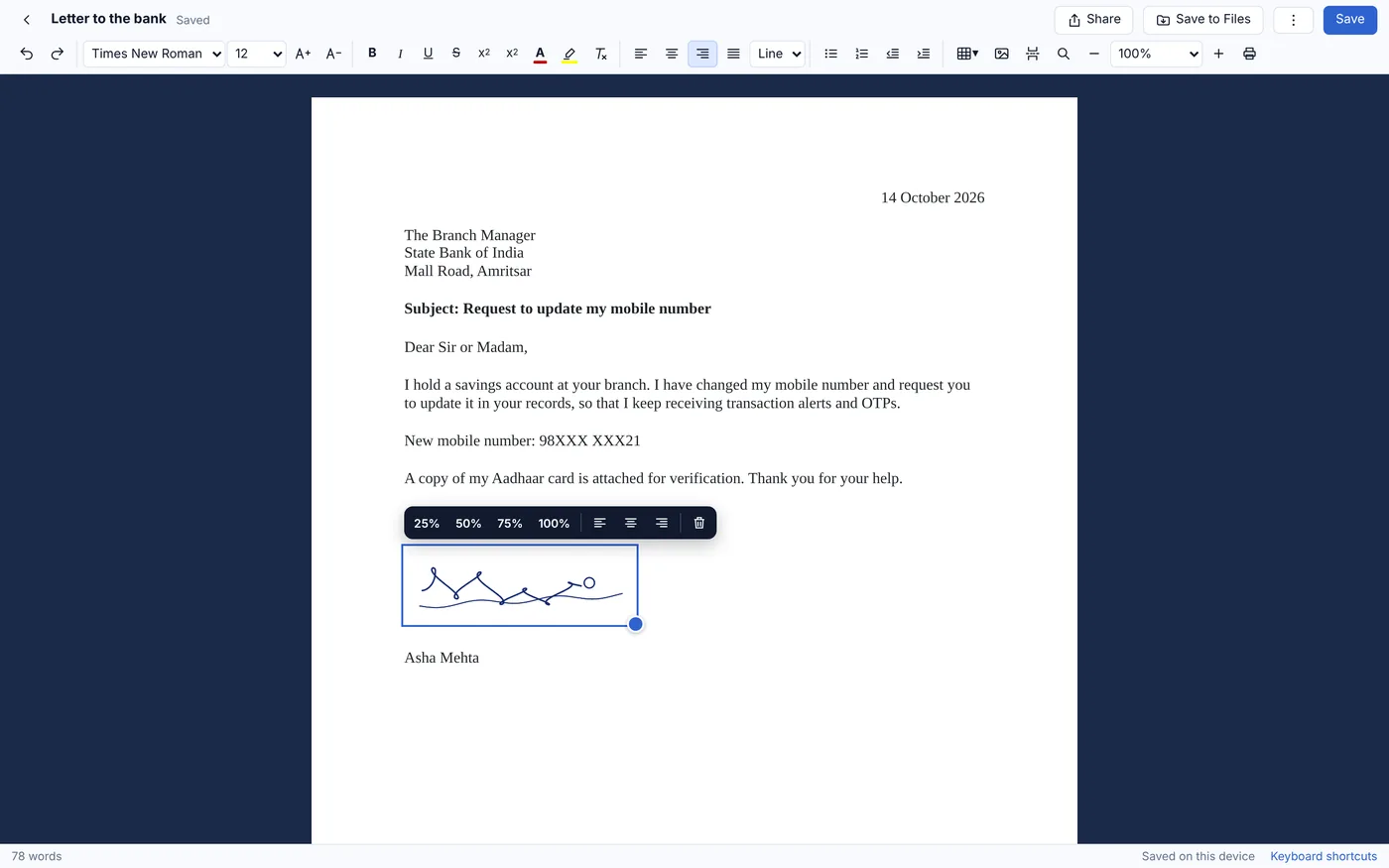Zoom out with the minus button
The width and height of the screenshot is (1389, 868).
tap(1094, 54)
